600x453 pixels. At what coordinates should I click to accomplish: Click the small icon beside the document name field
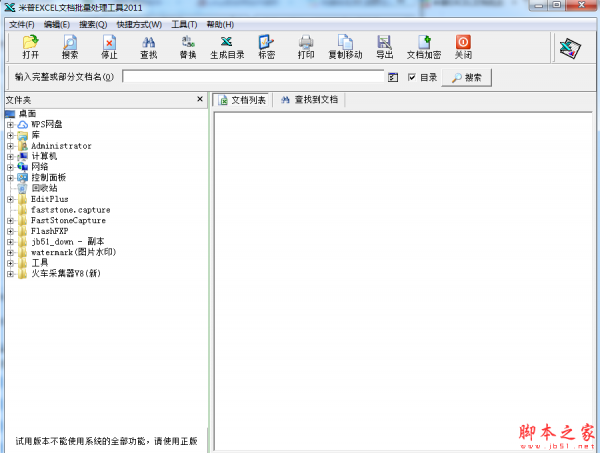click(x=393, y=77)
